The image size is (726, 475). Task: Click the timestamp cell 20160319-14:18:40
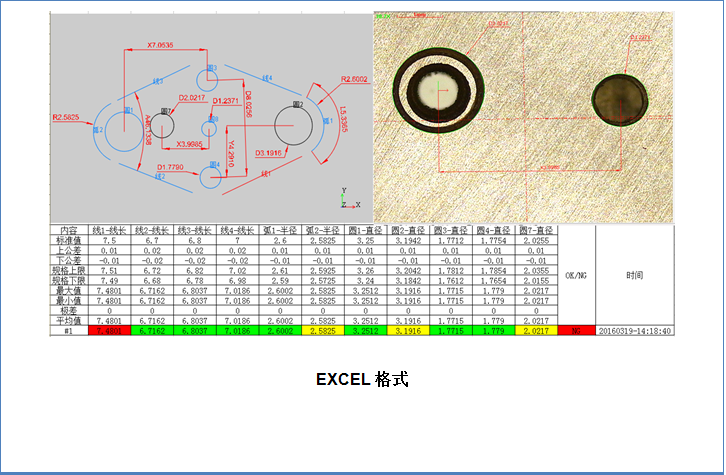click(635, 329)
